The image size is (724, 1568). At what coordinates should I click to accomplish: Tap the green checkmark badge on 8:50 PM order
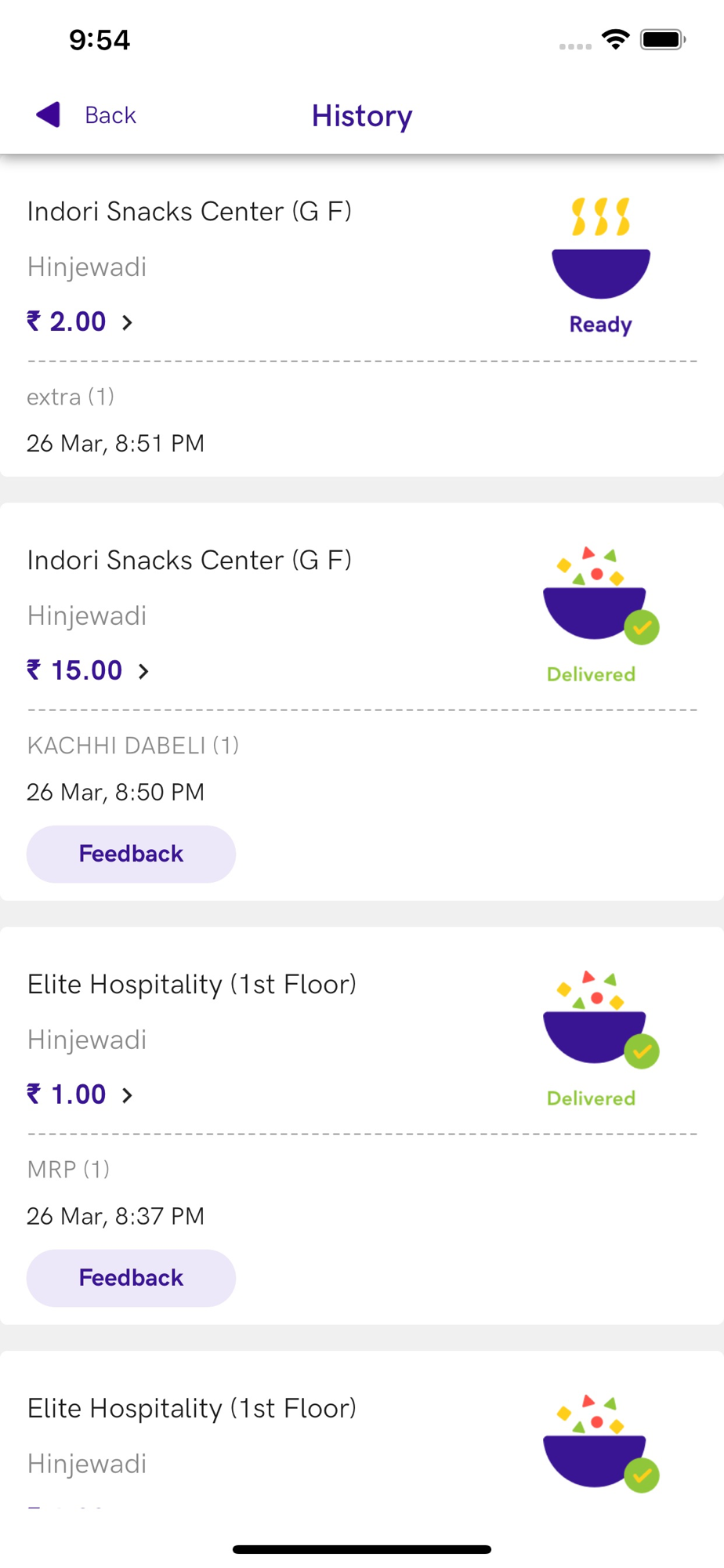(x=642, y=627)
